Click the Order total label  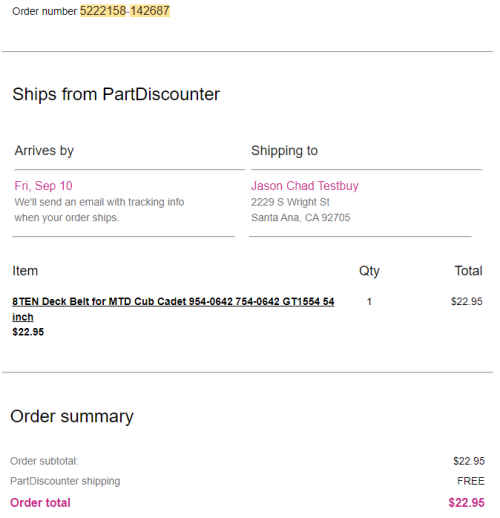click(x=40, y=502)
